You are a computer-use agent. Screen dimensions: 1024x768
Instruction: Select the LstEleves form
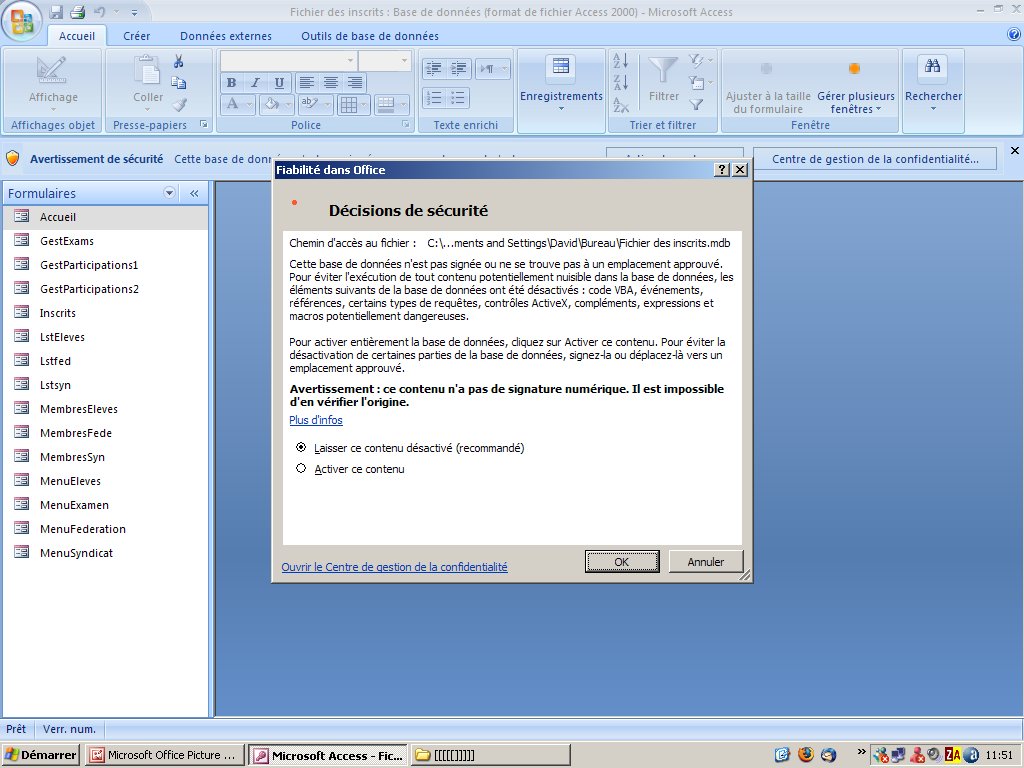105,337
